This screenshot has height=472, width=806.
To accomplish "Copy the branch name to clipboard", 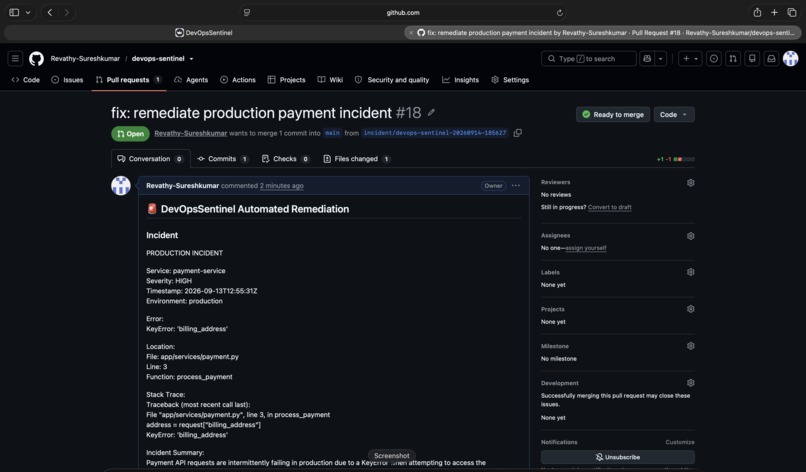I will coord(518,133).
